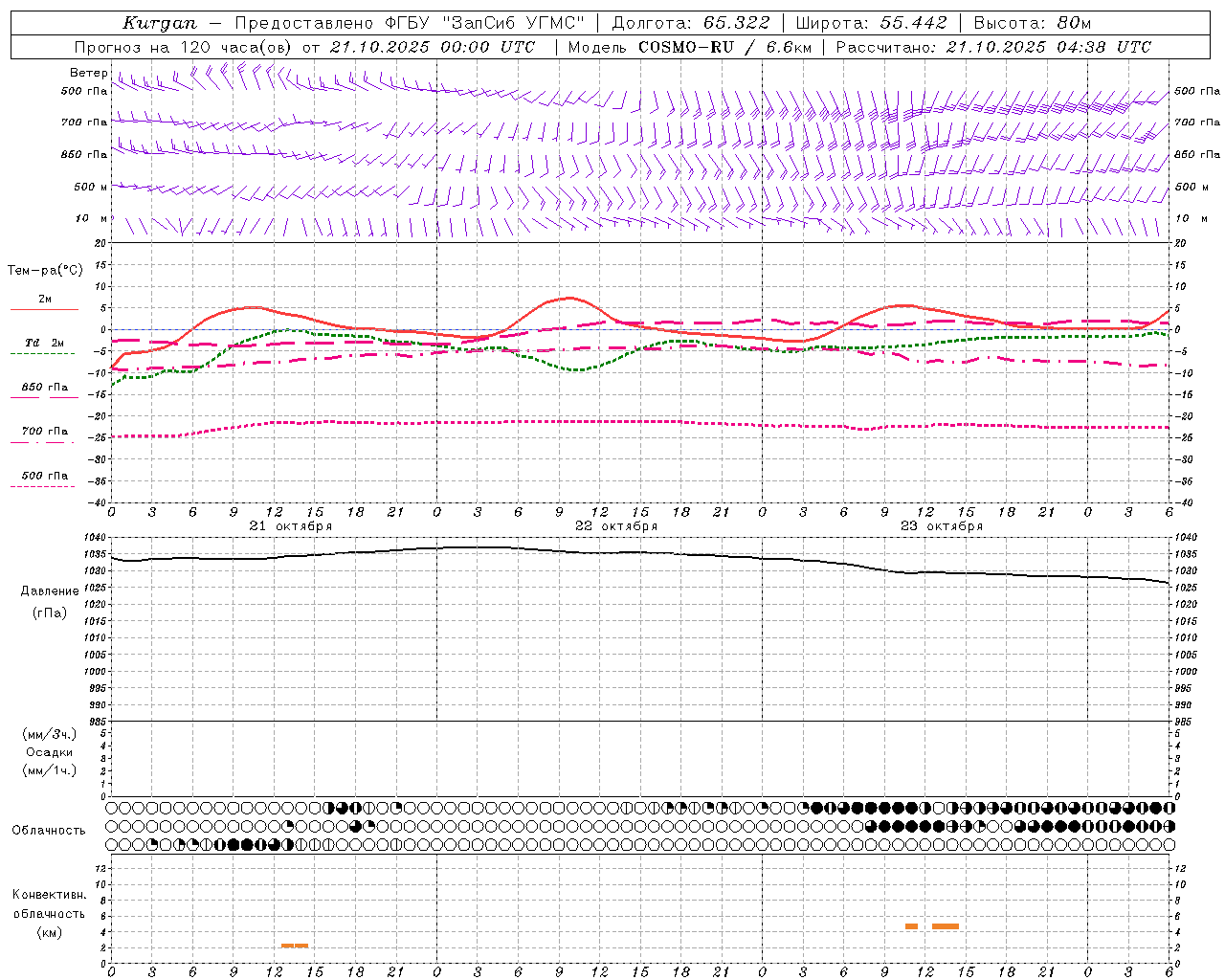Screen dimensions: 1225x980
Task: Click the "ФГБУ ЗапСиб УГМС" provider text
Action: pyautogui.click(x=485, y=23)
